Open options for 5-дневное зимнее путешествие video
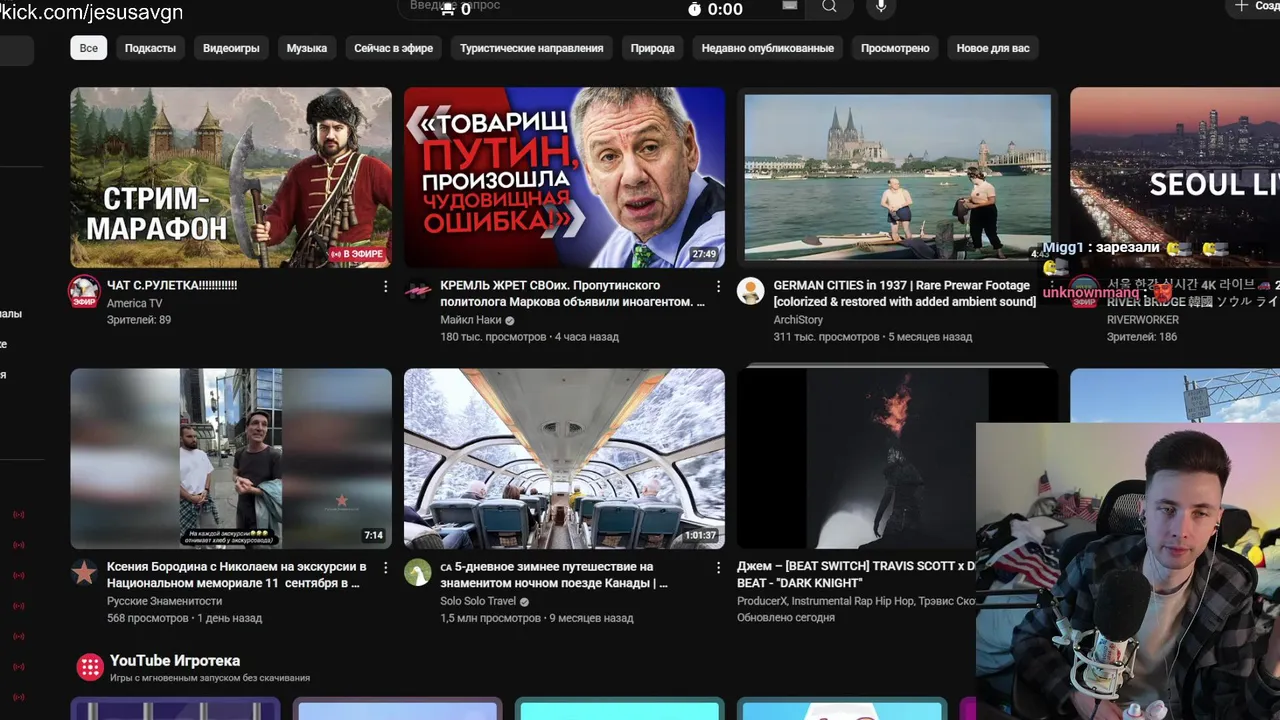 [718, 567]
